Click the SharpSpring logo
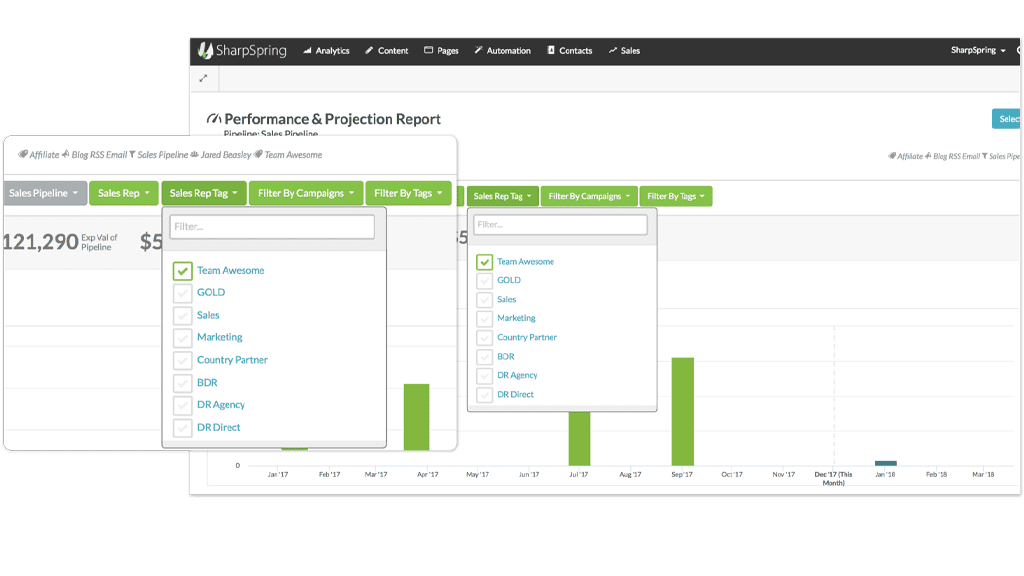Image resolution: width=1024 pixels, height=576 pixels. click(242, 50)
